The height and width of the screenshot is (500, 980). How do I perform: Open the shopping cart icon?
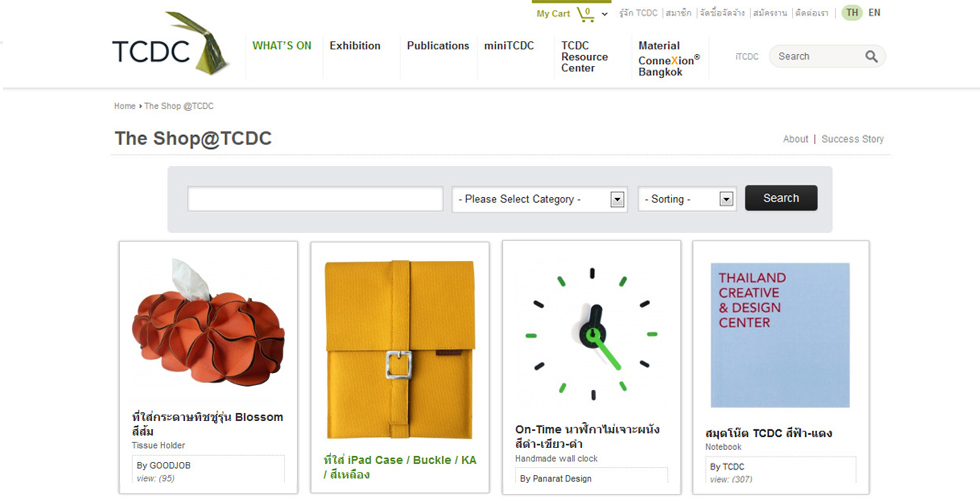tap(586, 14)
